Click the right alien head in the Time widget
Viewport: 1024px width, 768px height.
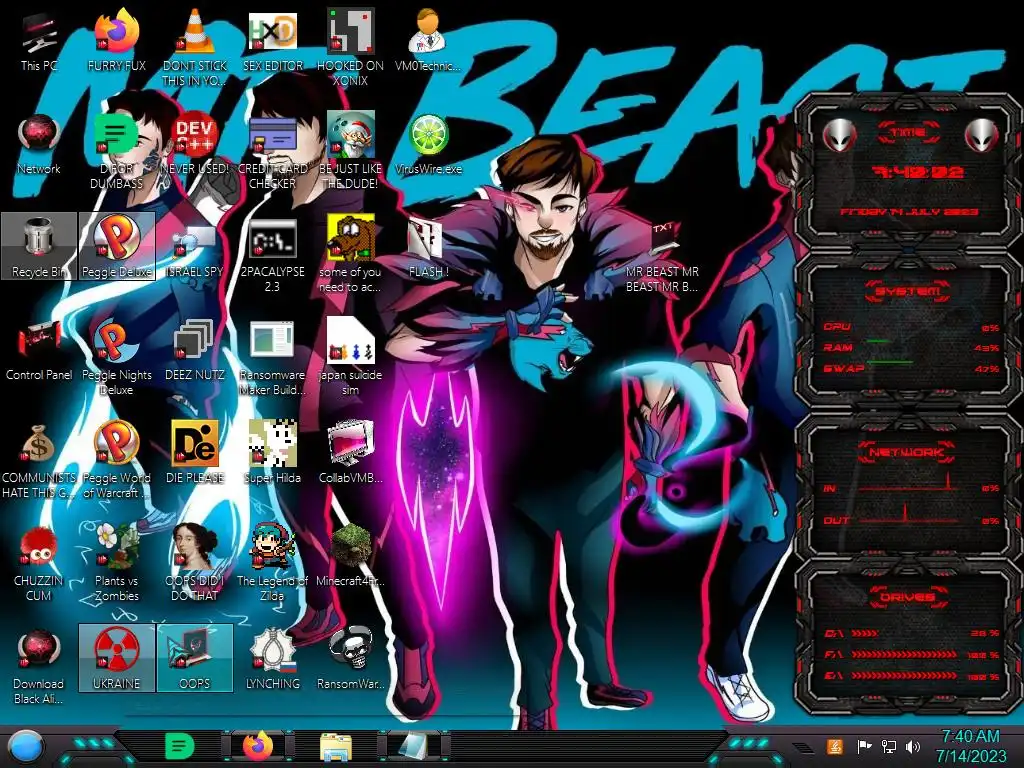pyautogui.click(x=981, y=136)
